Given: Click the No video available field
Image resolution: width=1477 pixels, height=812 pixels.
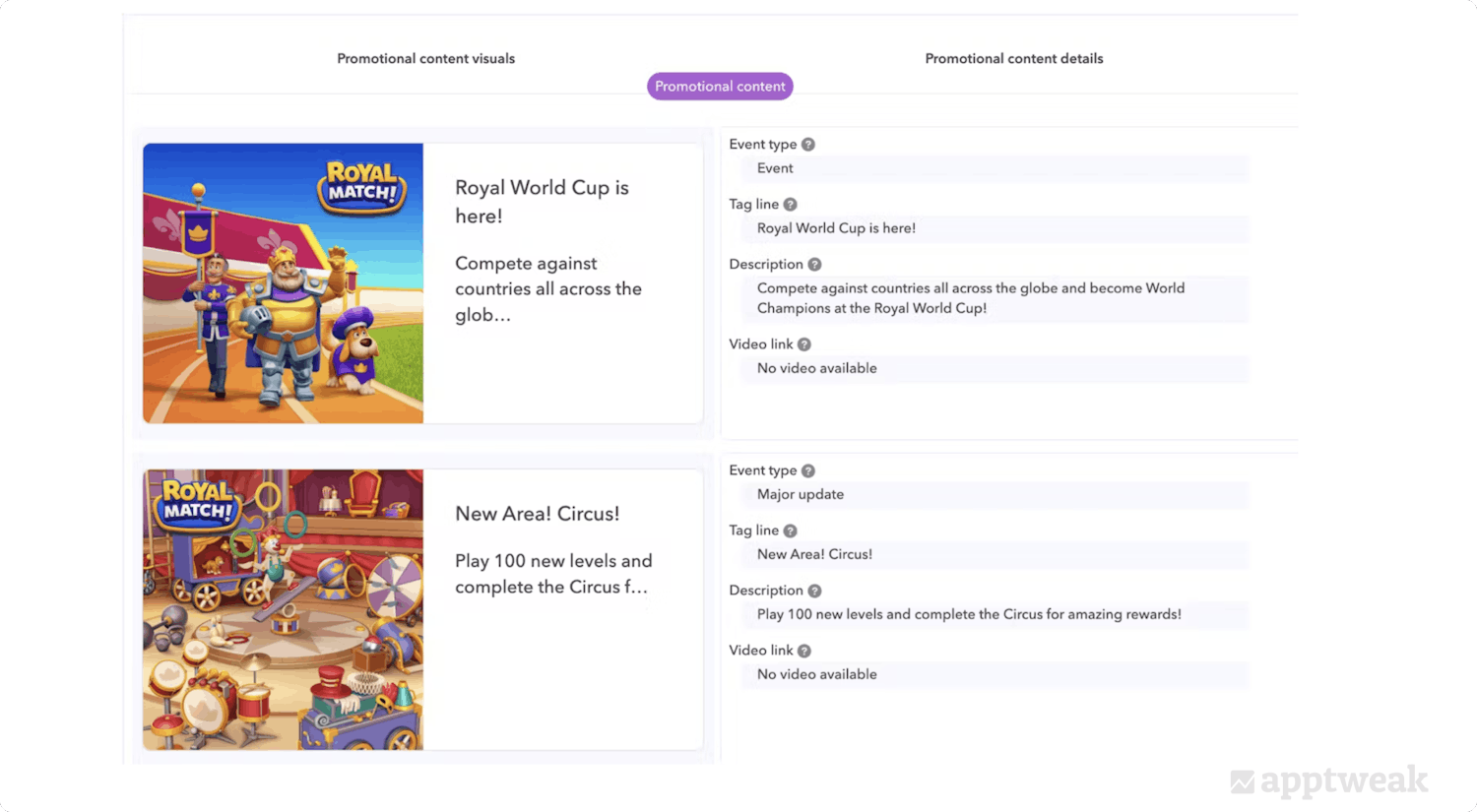Looking at the screenshot, I should 995,368.
